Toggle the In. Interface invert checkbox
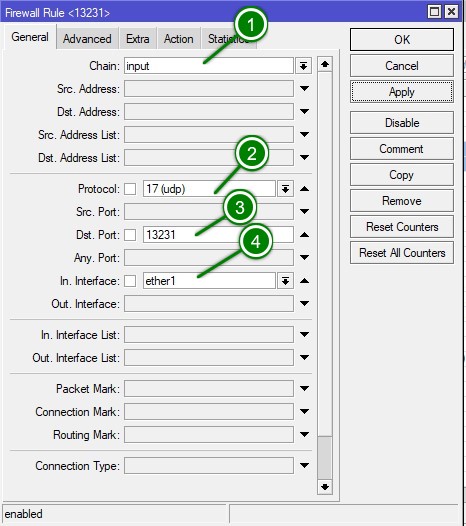 (x=130, y=281)
